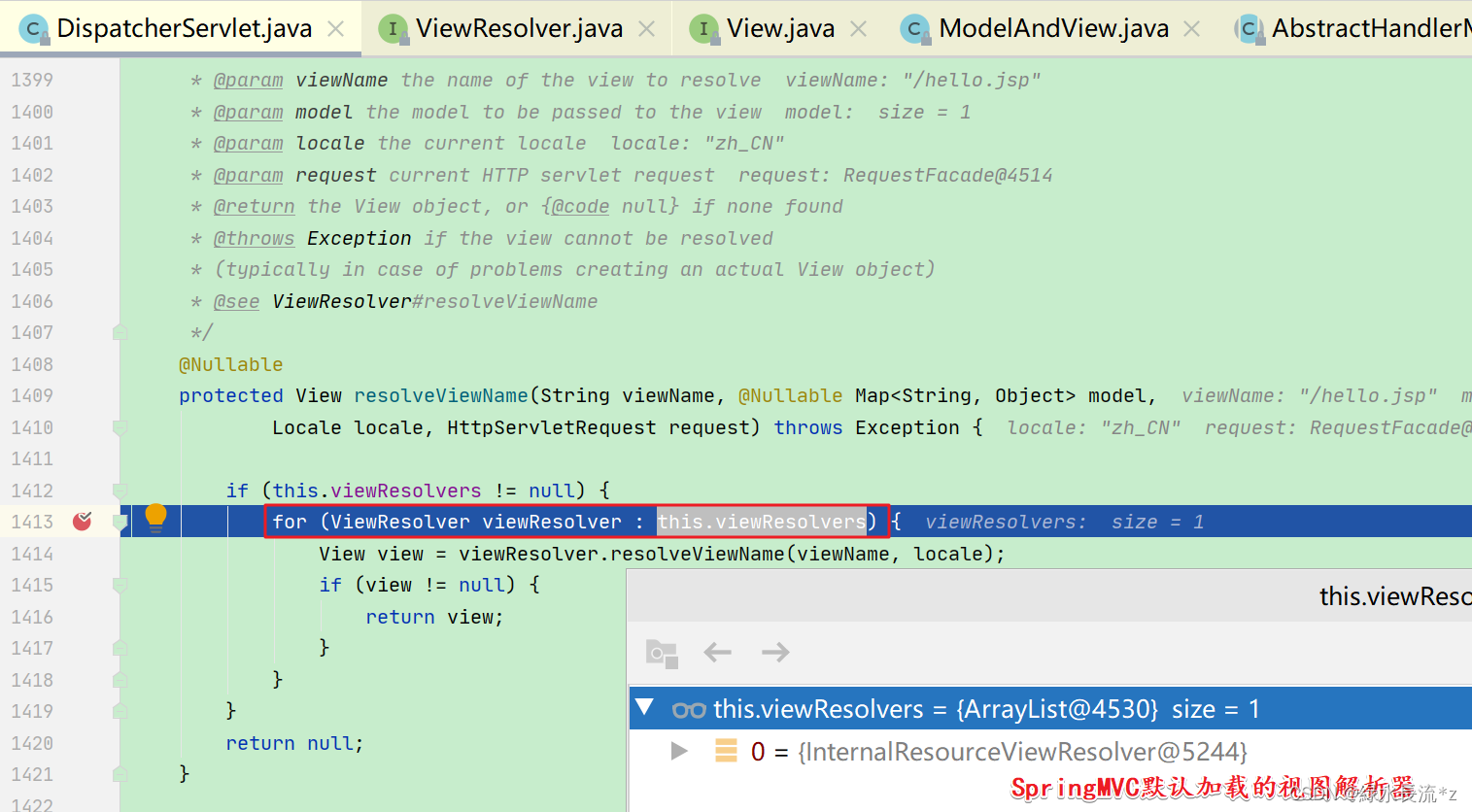The width and height of the screenshot is (1472, 812).
Task: Navigate forward in the evaluation popup
Action: pyautogui.click(x=775, y=652)
